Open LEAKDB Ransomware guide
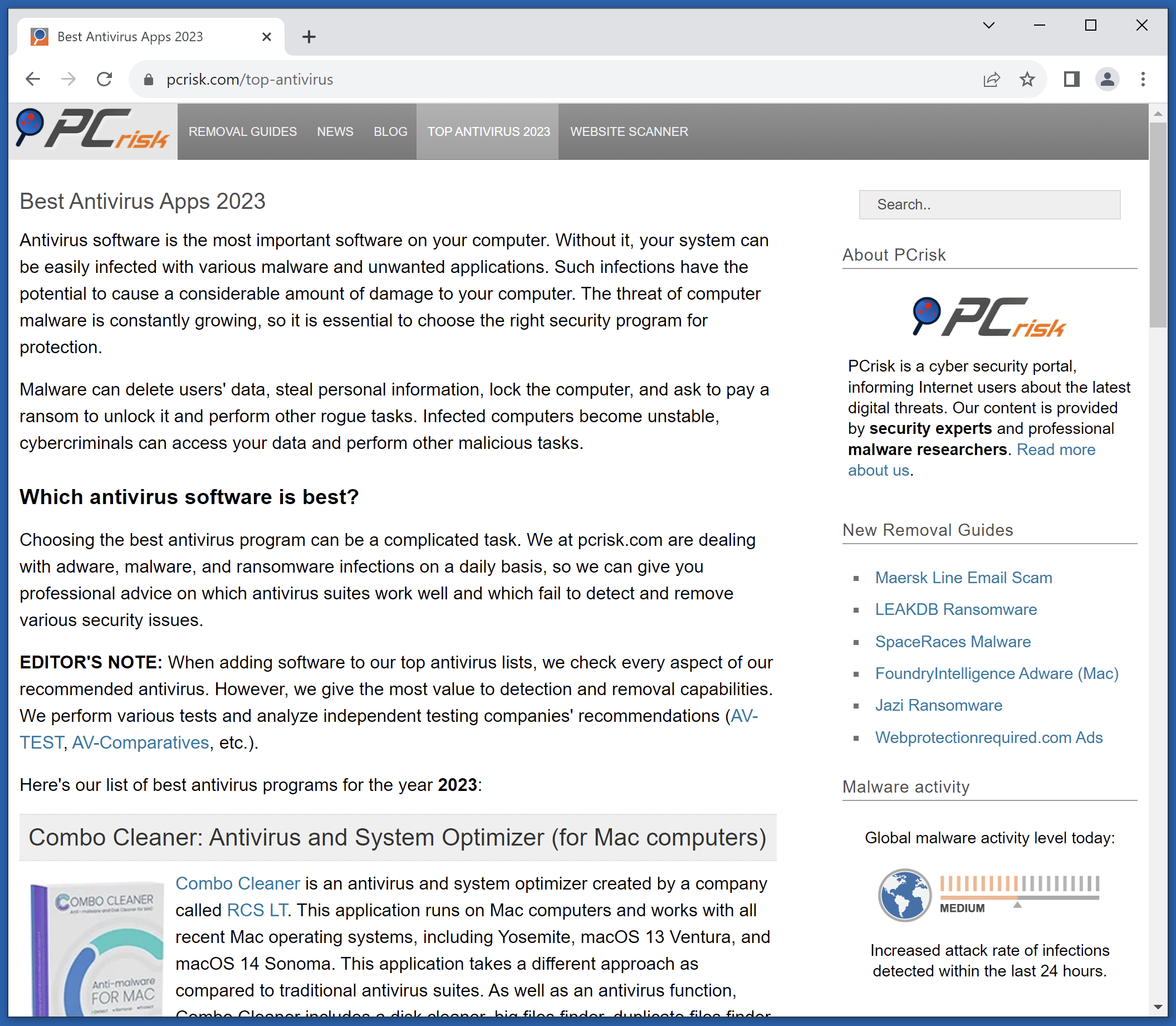 pyautogui.click(x=955, y=610)
